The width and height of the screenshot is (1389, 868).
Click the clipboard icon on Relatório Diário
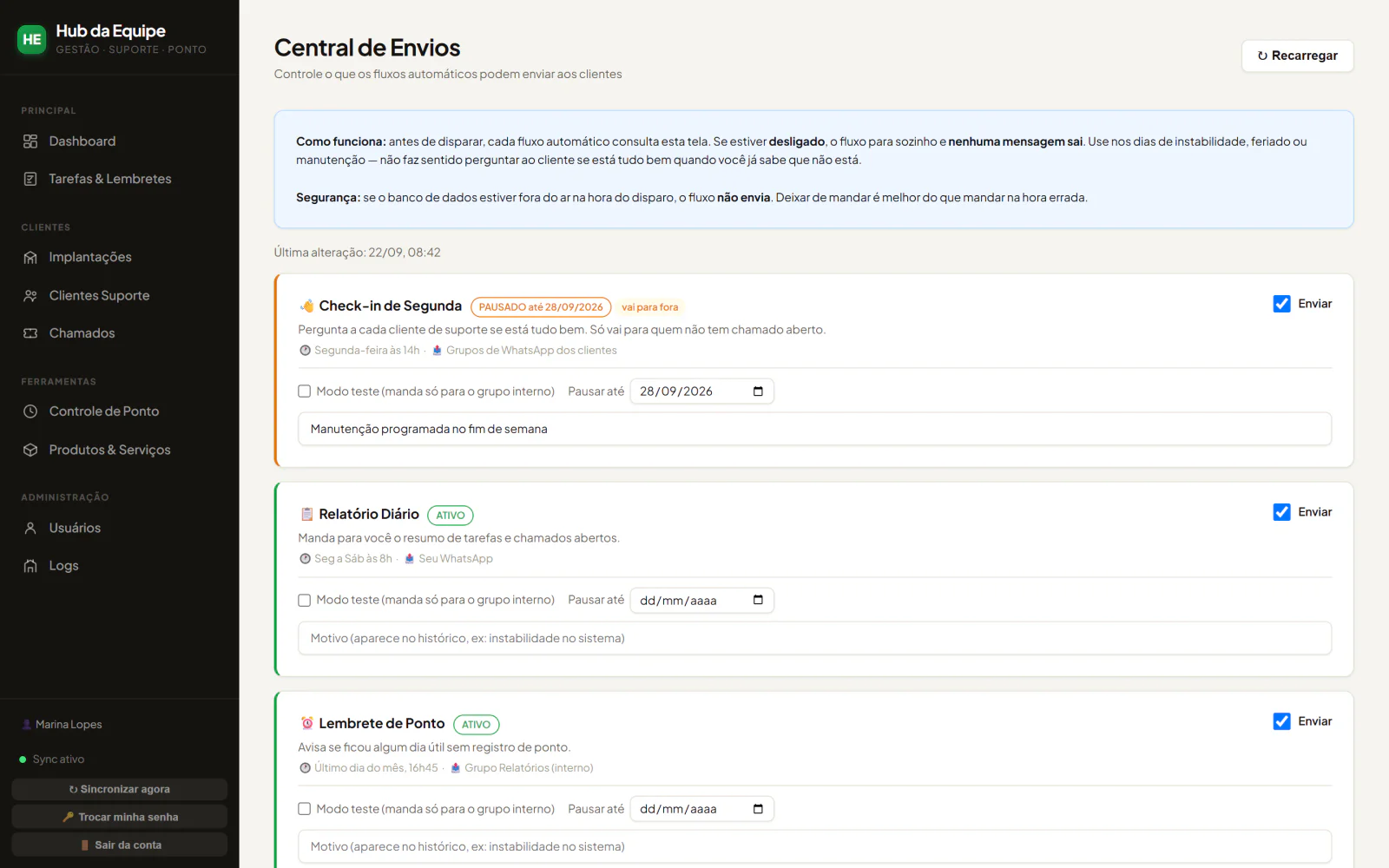(306, 514)
